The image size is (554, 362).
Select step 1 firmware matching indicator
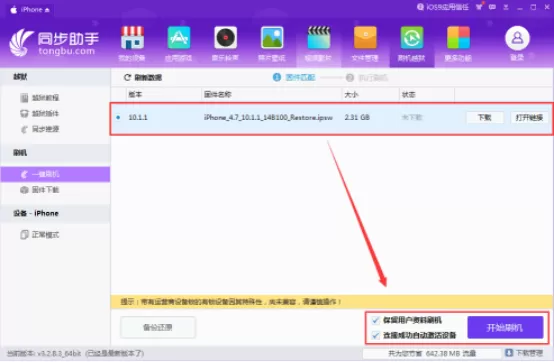[x=294, y=77]
